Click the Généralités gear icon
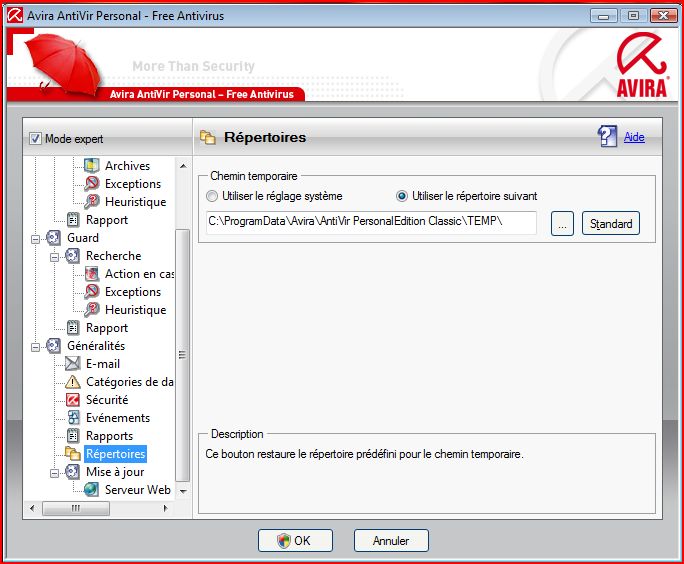684x564 pixels. (53, 345)
